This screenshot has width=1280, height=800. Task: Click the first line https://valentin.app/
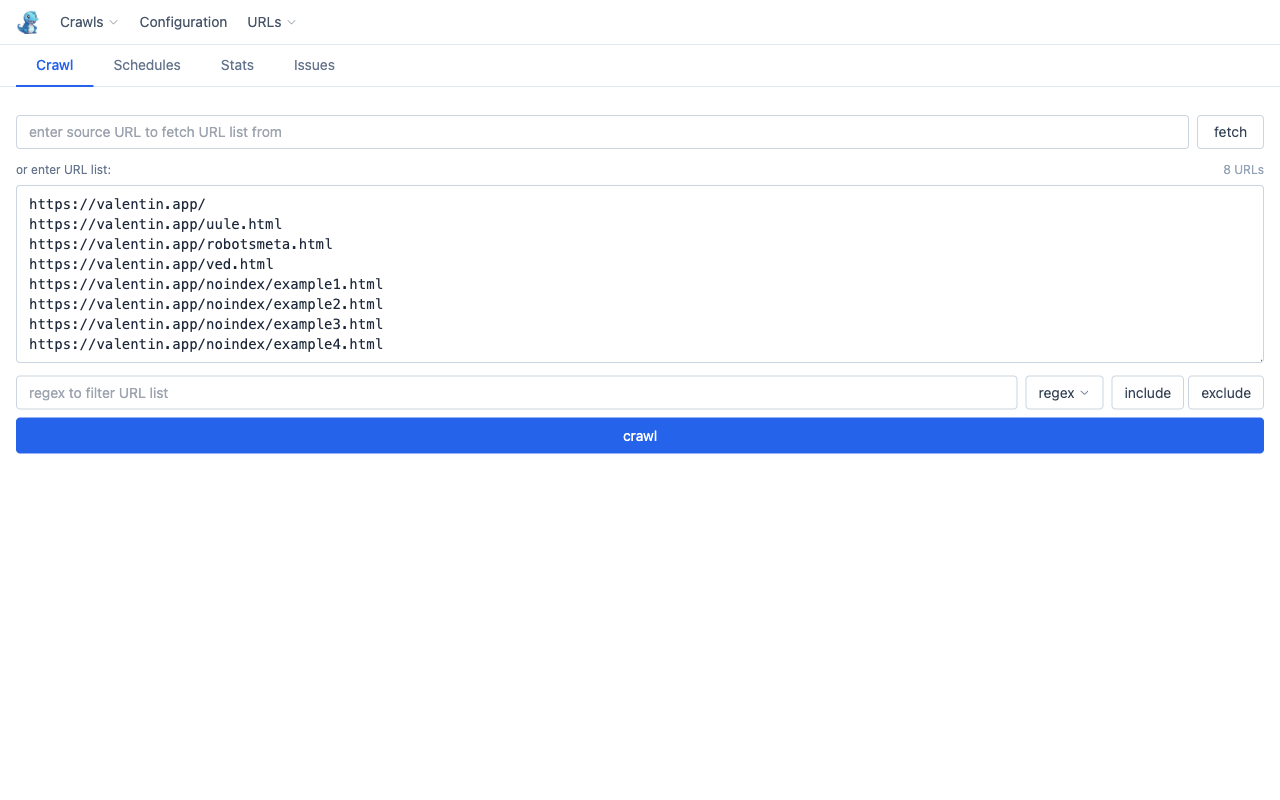117,204
